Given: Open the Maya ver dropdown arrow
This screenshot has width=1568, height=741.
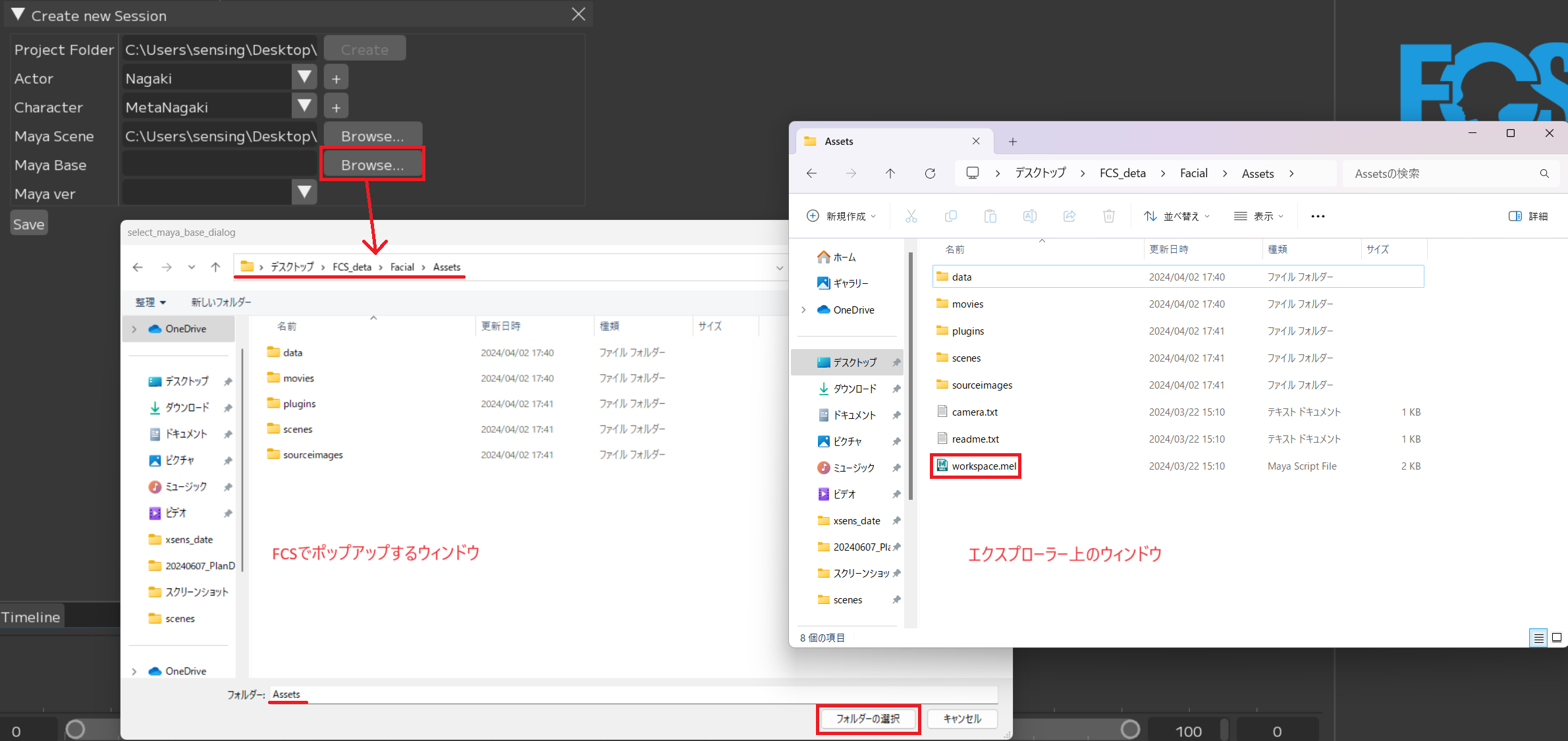Looking at the screenshot, I should (x=304, y=193).
